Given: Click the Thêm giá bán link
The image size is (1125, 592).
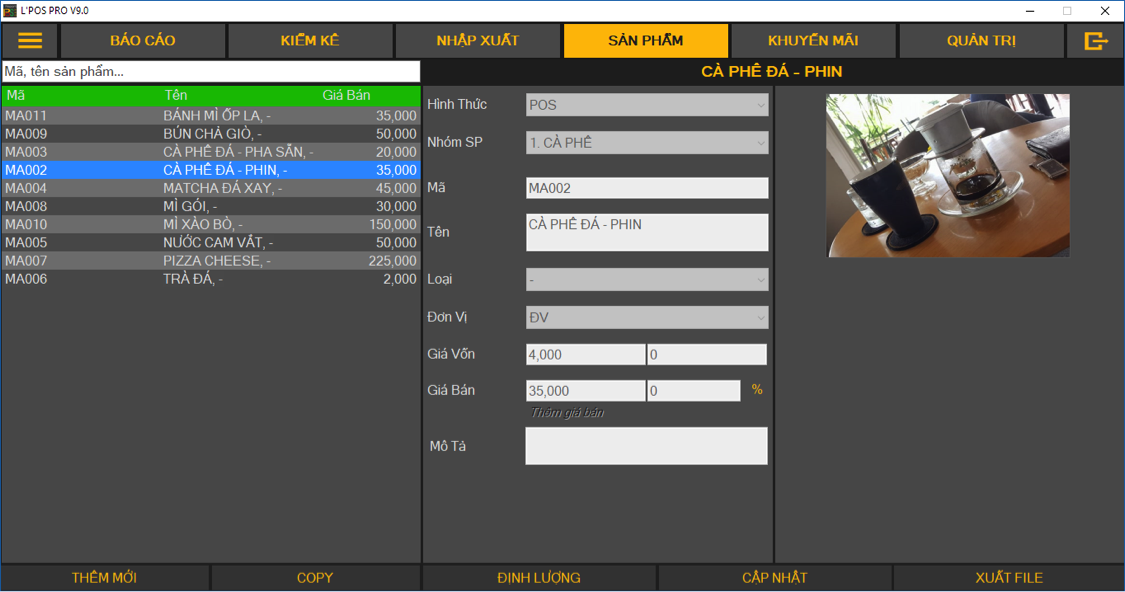Looking at the screenshot, I should click(567, 413).
